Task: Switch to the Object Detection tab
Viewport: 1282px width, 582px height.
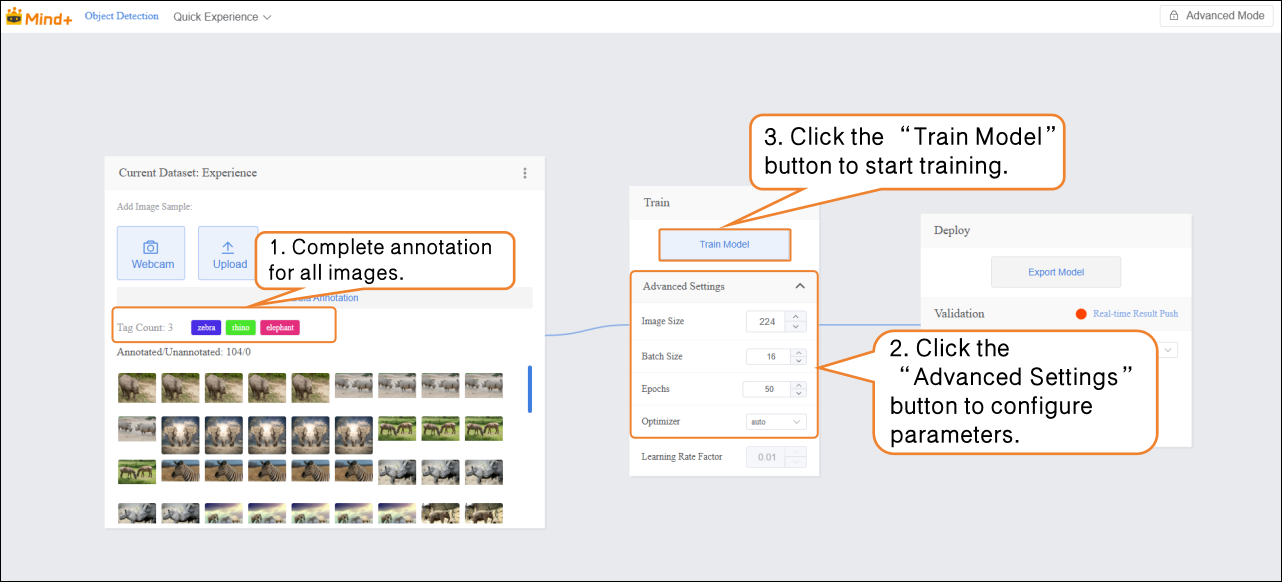Action: 122,17
